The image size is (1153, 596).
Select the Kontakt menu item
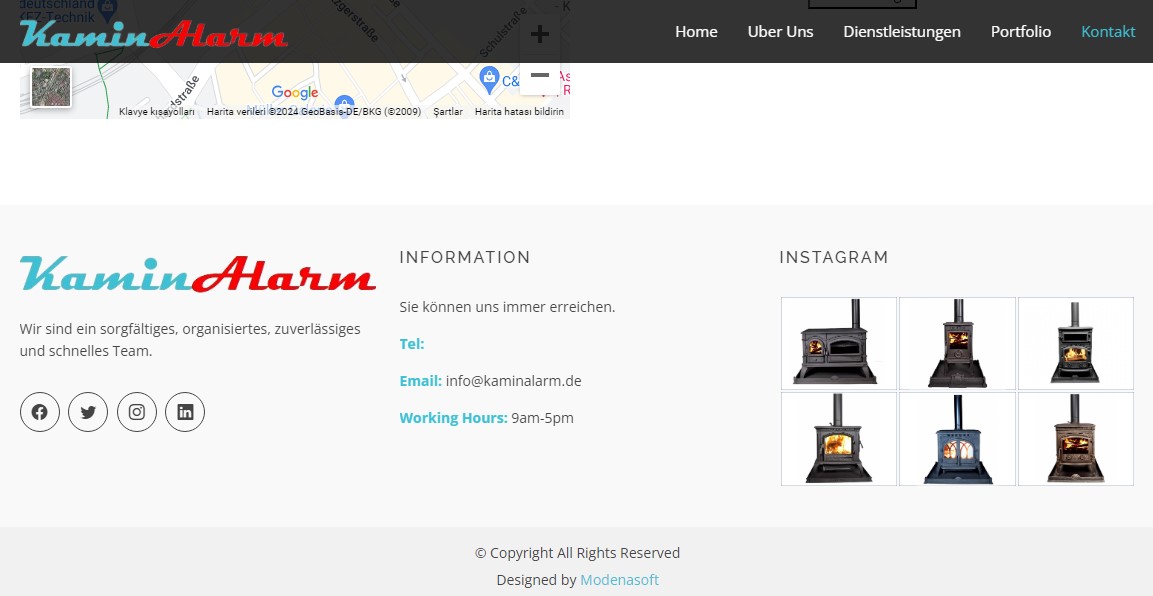1108,32
